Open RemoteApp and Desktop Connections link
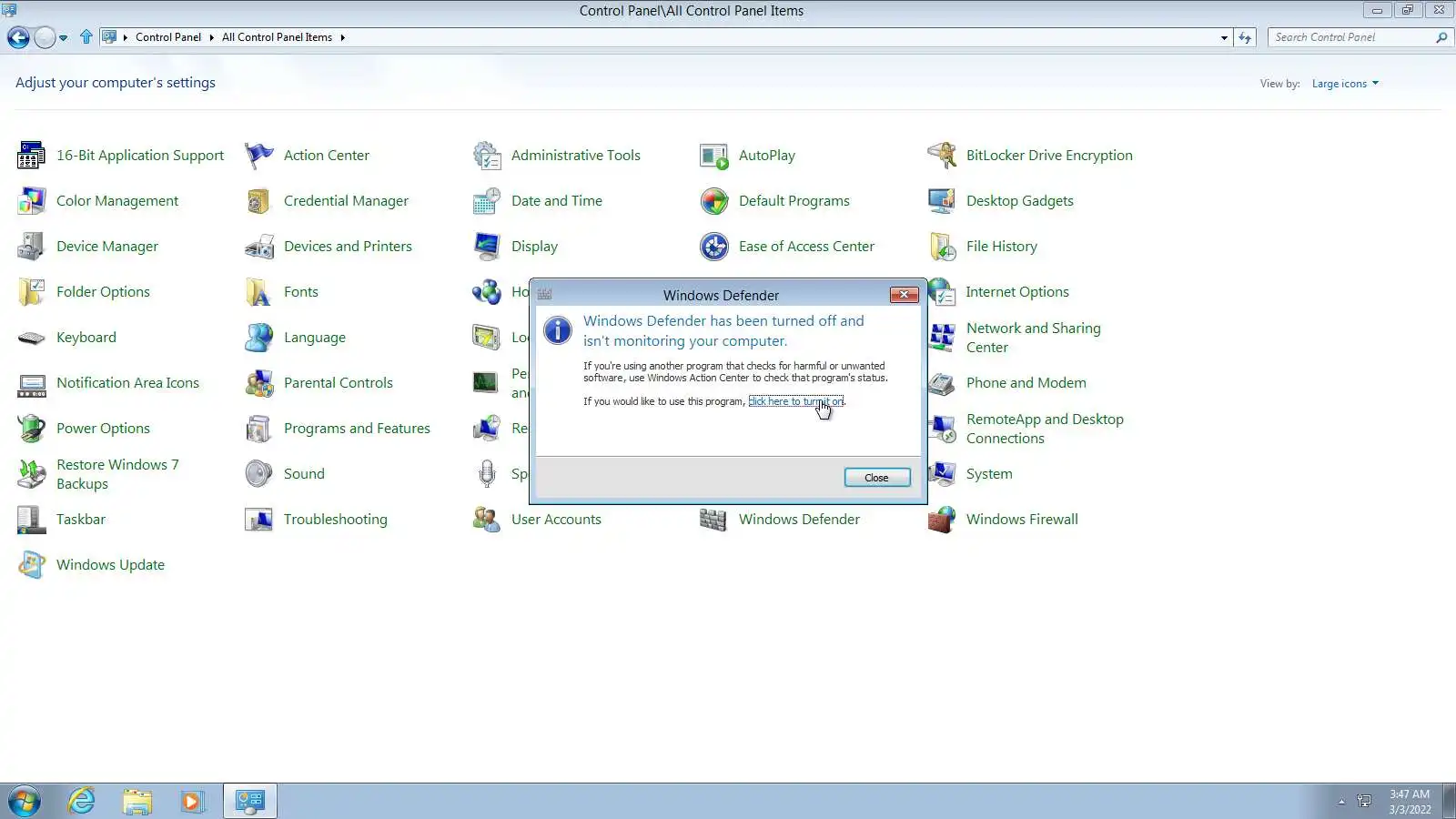This screenshot has height=819, width=1456. click(x=1045, y=429)
